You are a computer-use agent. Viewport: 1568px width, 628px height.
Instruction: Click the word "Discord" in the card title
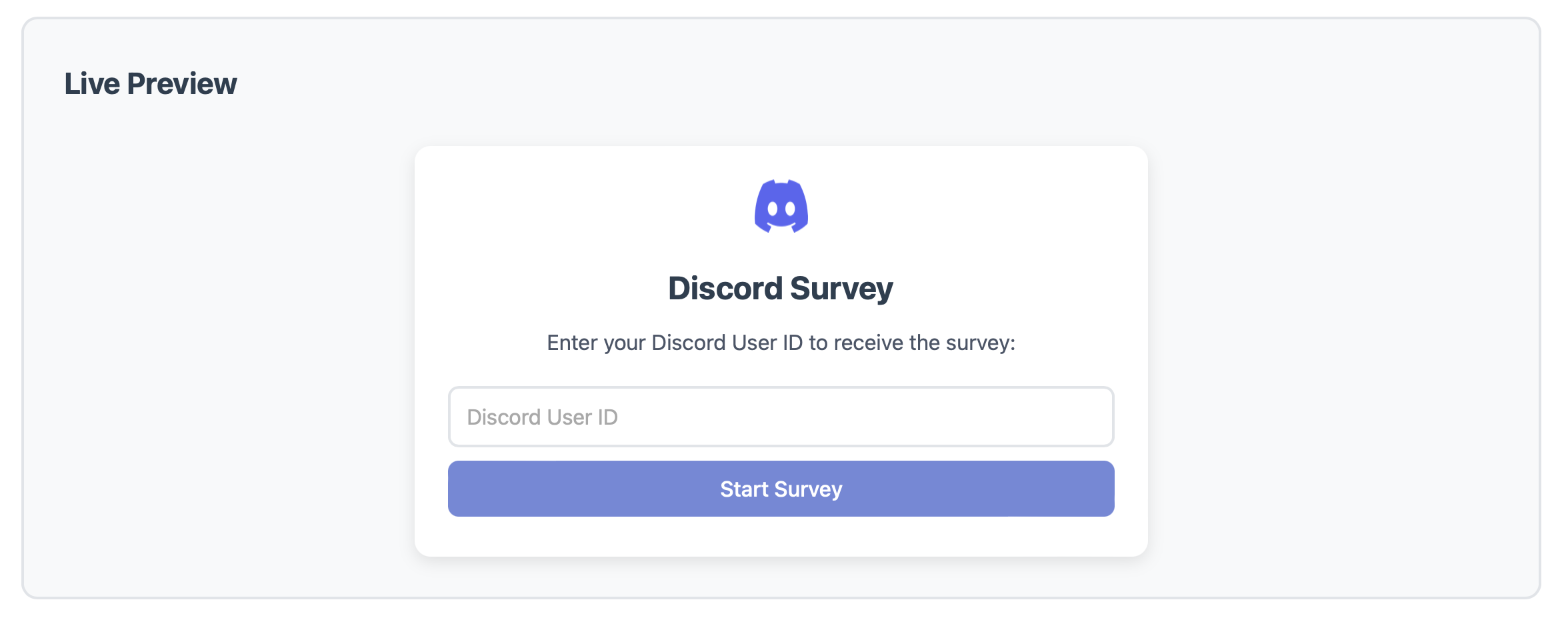(725, 289)
